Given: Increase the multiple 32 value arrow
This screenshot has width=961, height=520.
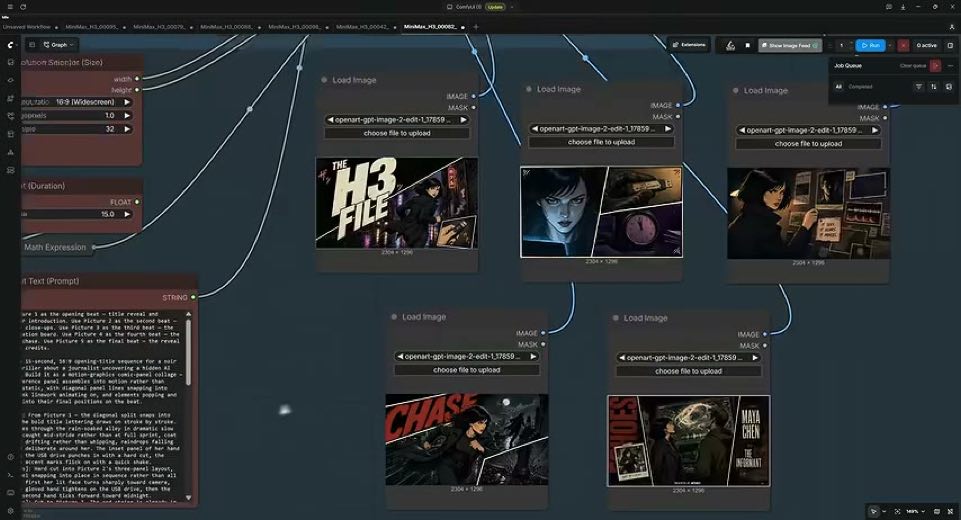Looking at the screenshot, I should click(127, 129).
